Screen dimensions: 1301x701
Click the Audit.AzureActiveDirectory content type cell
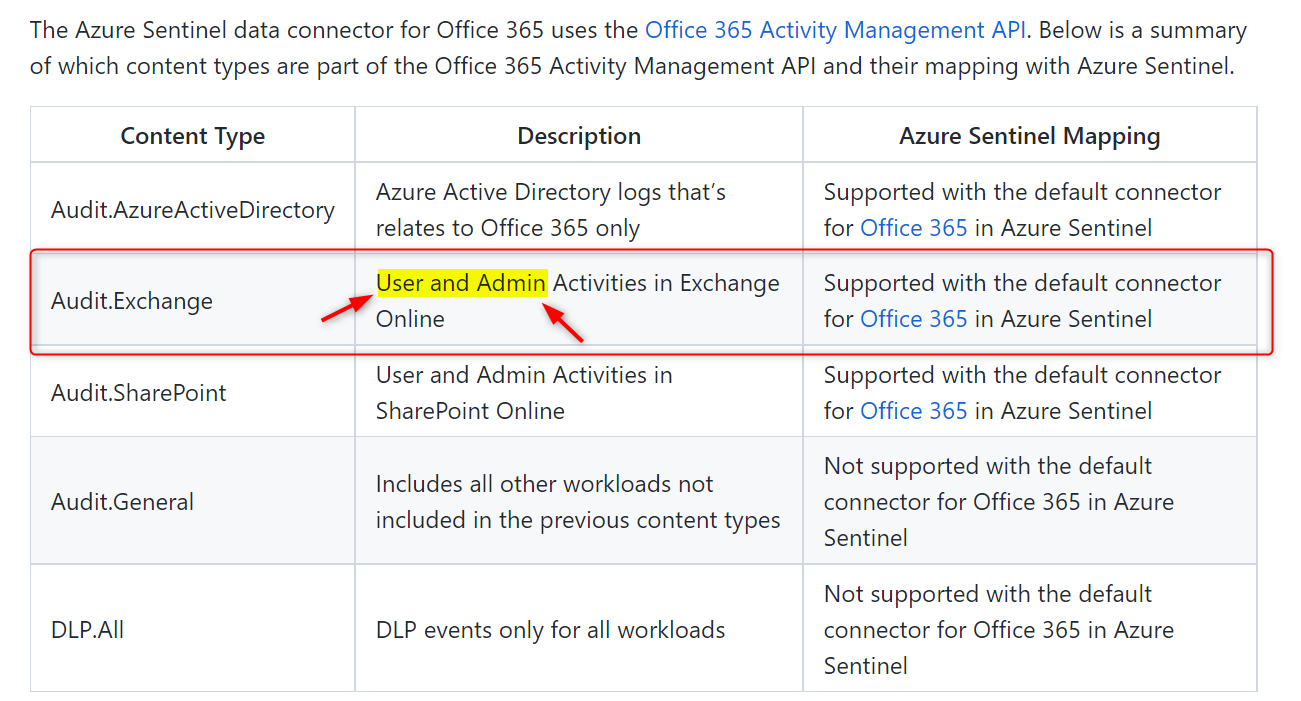click(x=193, y=210)
